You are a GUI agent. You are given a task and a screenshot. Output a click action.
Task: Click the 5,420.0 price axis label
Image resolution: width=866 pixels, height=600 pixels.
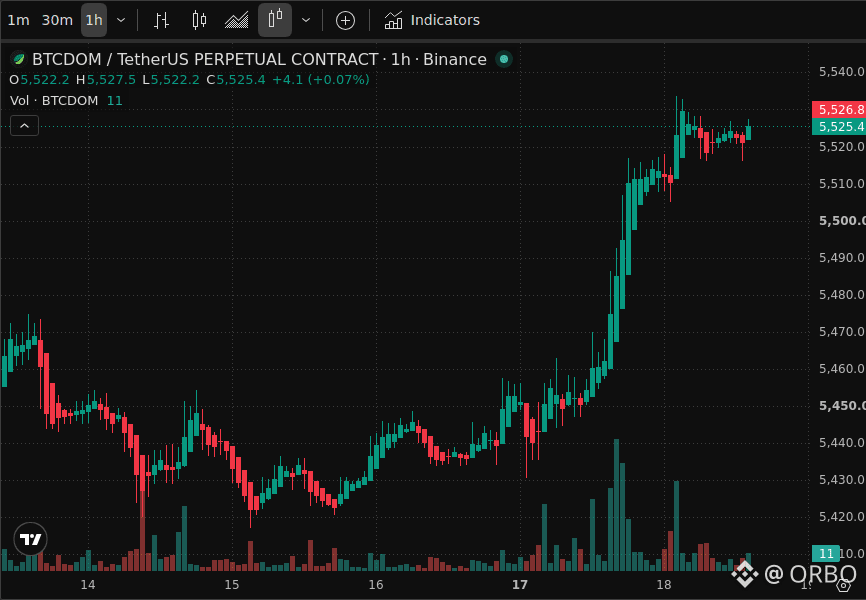coord(842,517)
